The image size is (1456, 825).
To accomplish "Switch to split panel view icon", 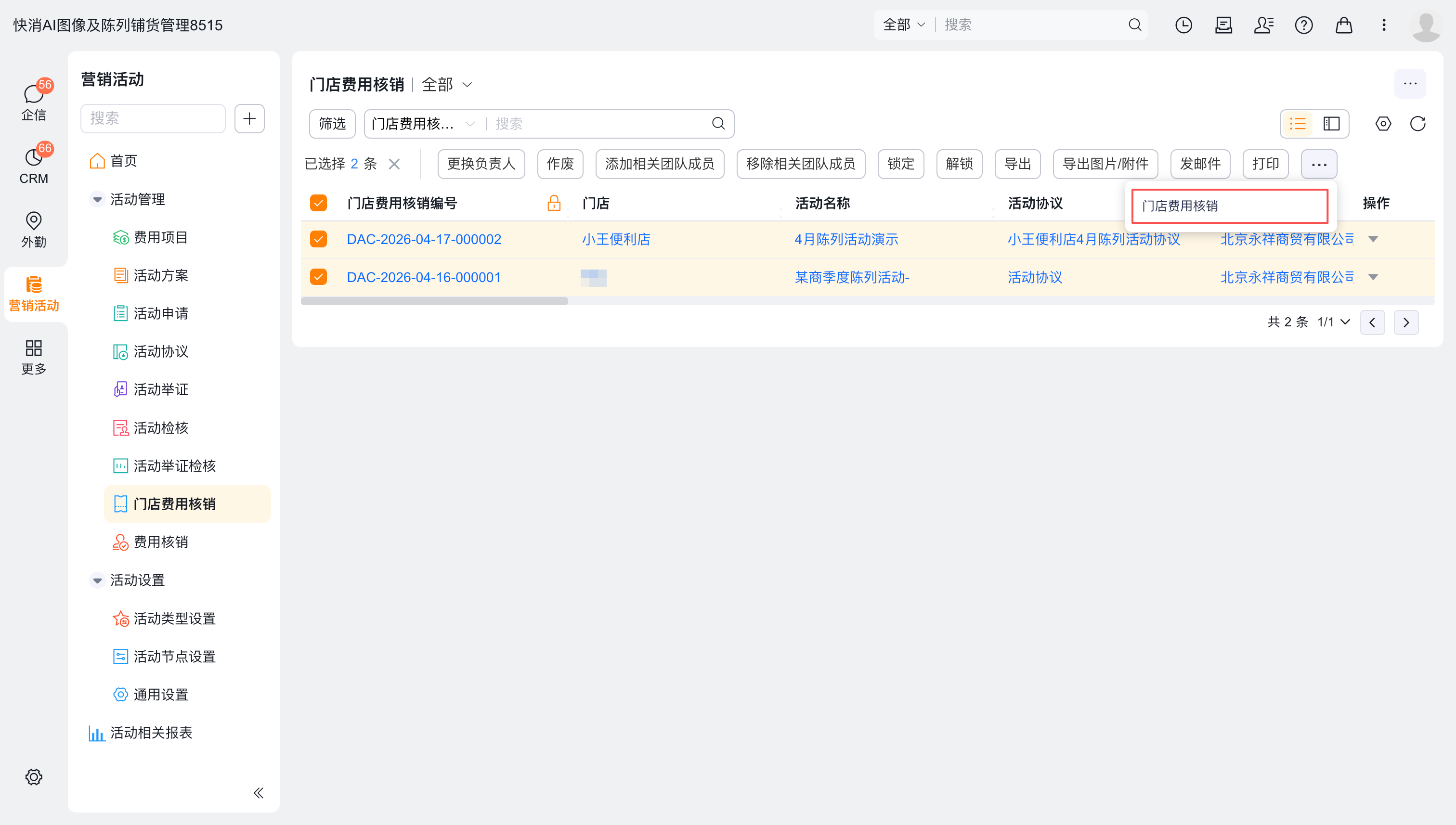I will click(1331, 124).
